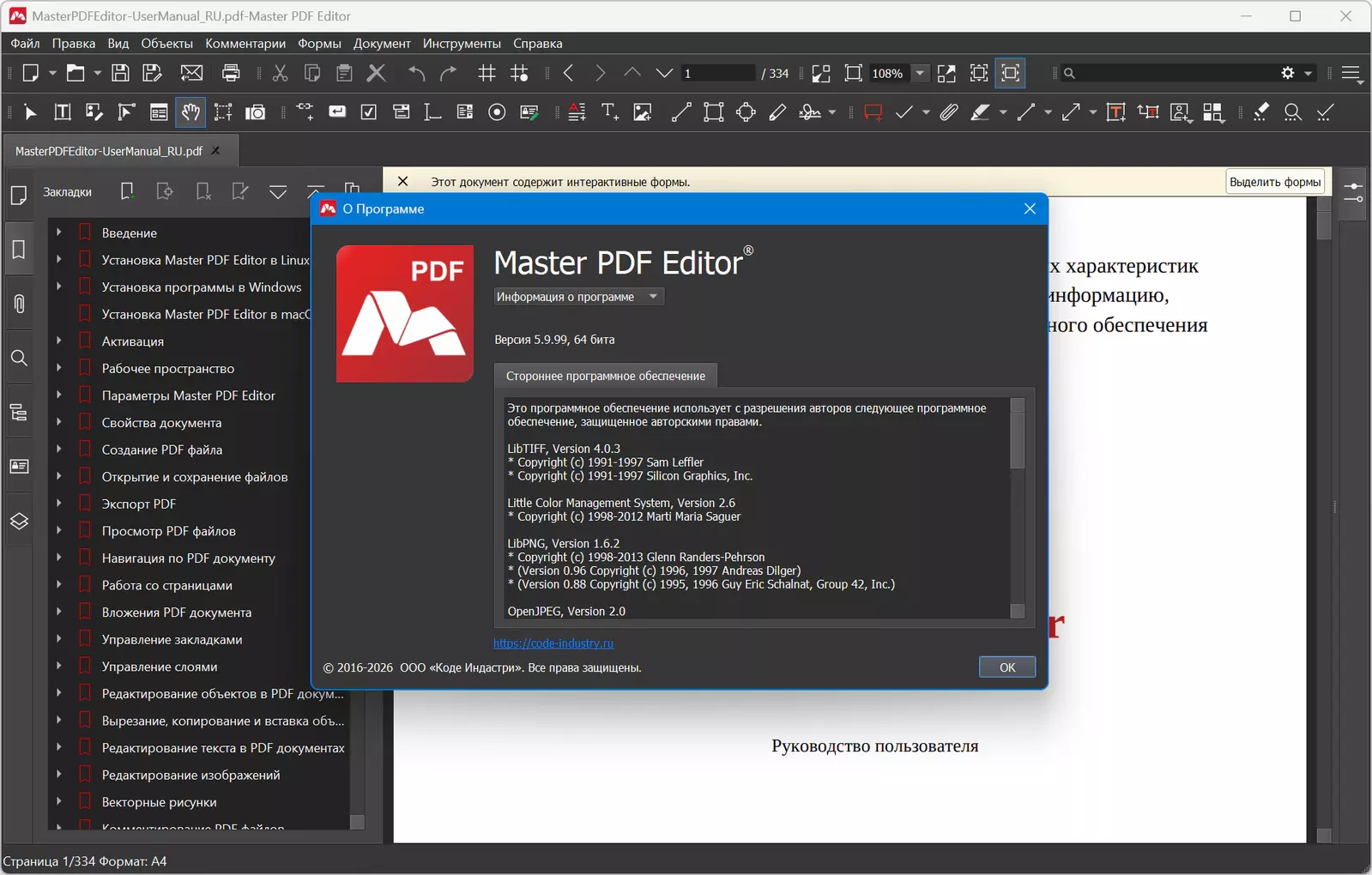Open the 'Инструменты' menu
Image resolution: width=1372 pixels, height=875 pixels.
point(462,43)
